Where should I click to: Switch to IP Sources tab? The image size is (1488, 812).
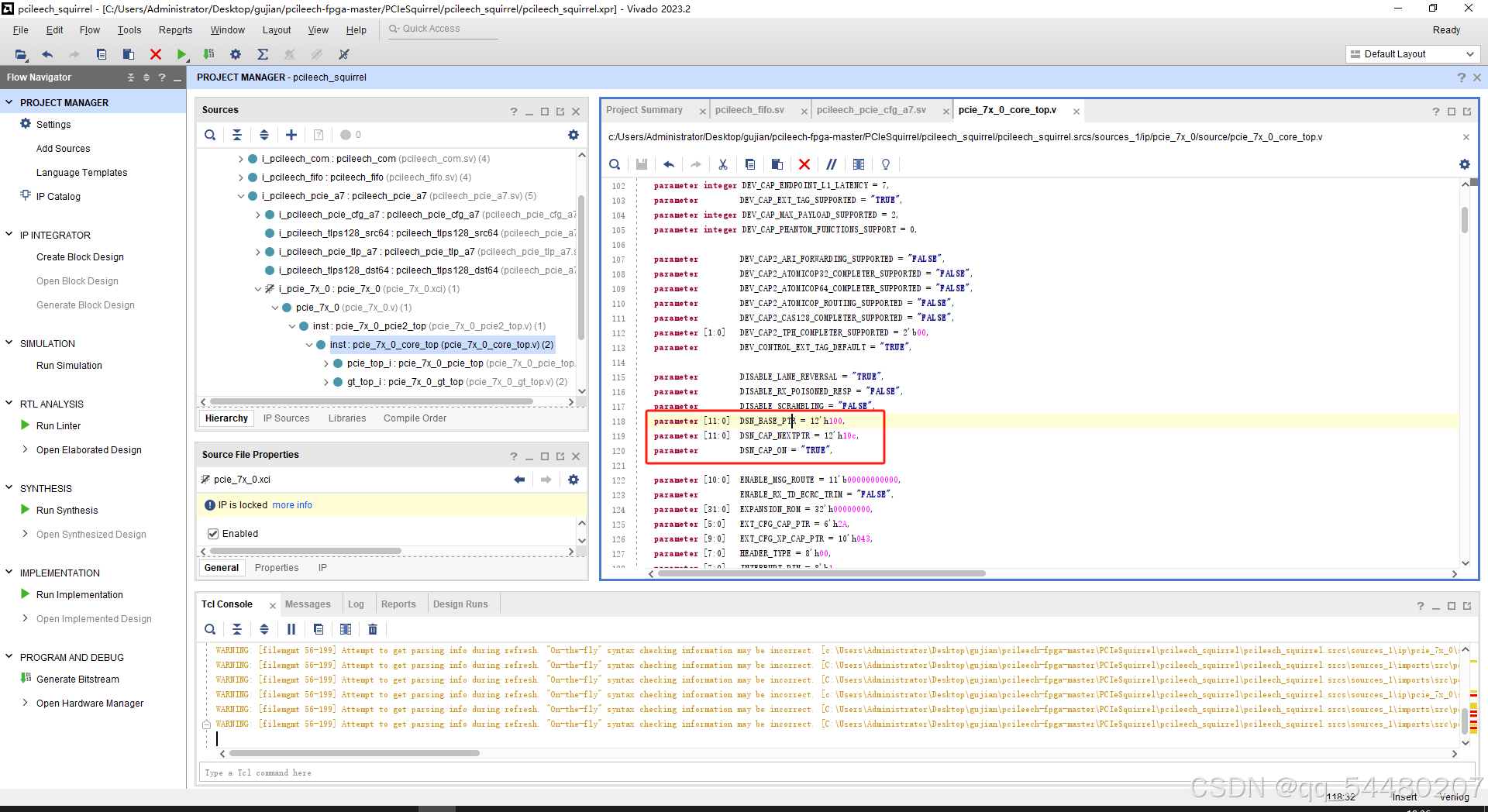286,418
